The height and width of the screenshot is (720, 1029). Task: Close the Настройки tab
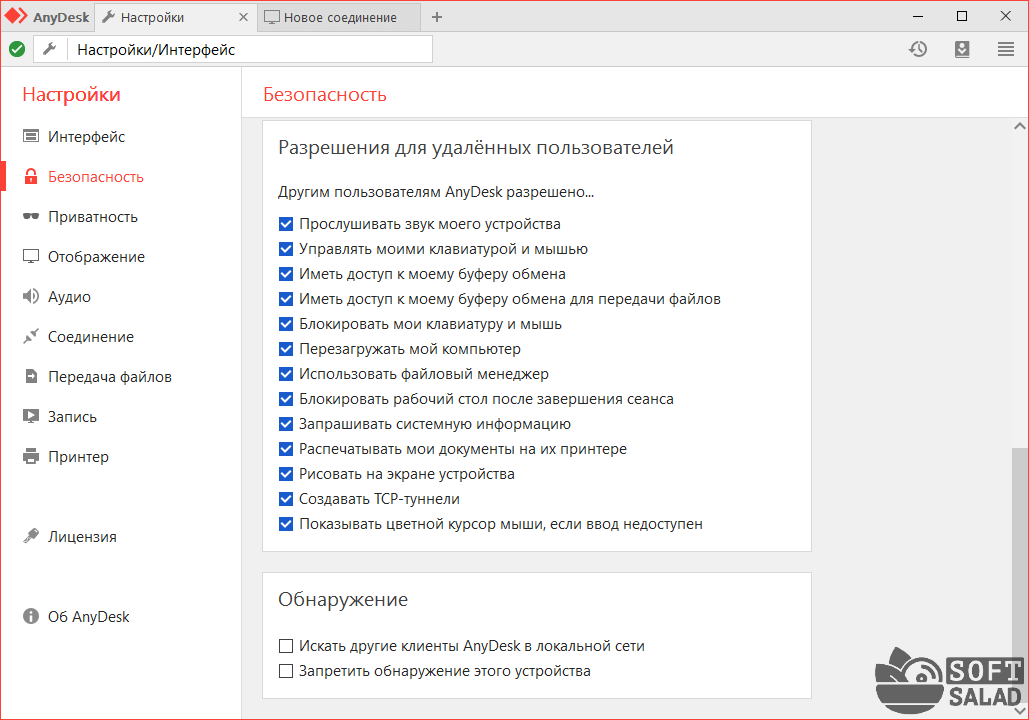pos(245,17)
